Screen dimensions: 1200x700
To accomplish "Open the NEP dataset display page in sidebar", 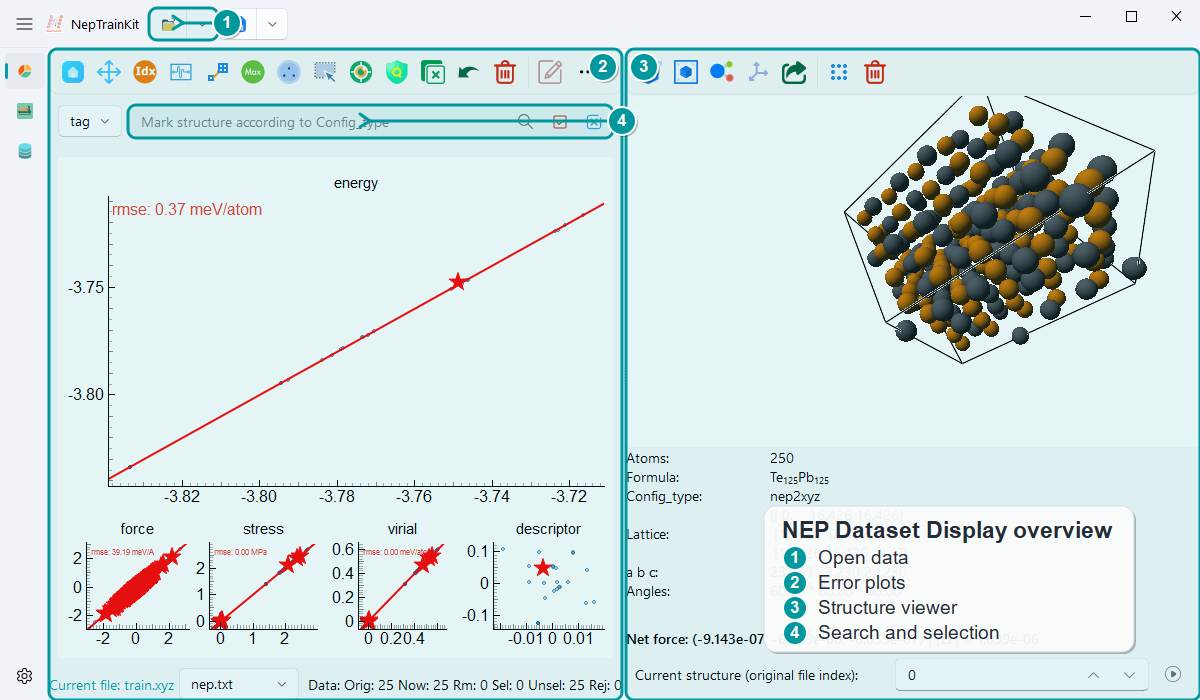I will point(25,71).
